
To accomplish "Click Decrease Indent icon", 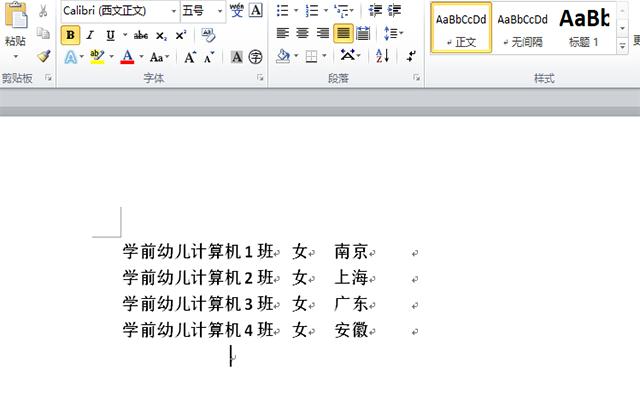I will pos(375,10).
